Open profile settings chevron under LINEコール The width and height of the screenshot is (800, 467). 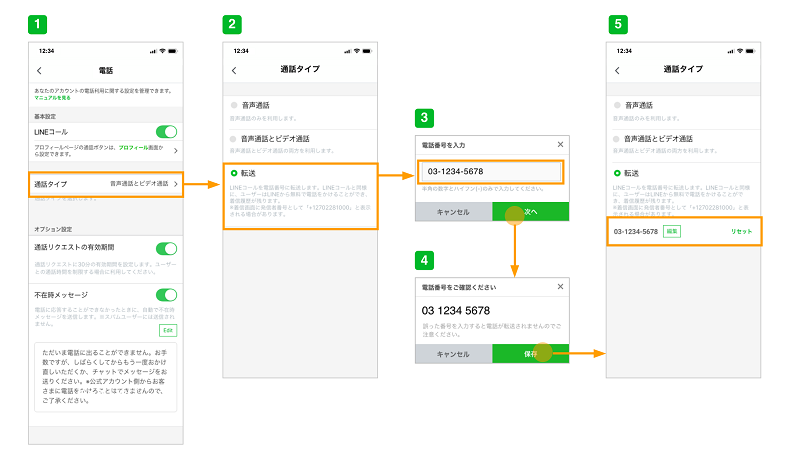click(176, 151)
